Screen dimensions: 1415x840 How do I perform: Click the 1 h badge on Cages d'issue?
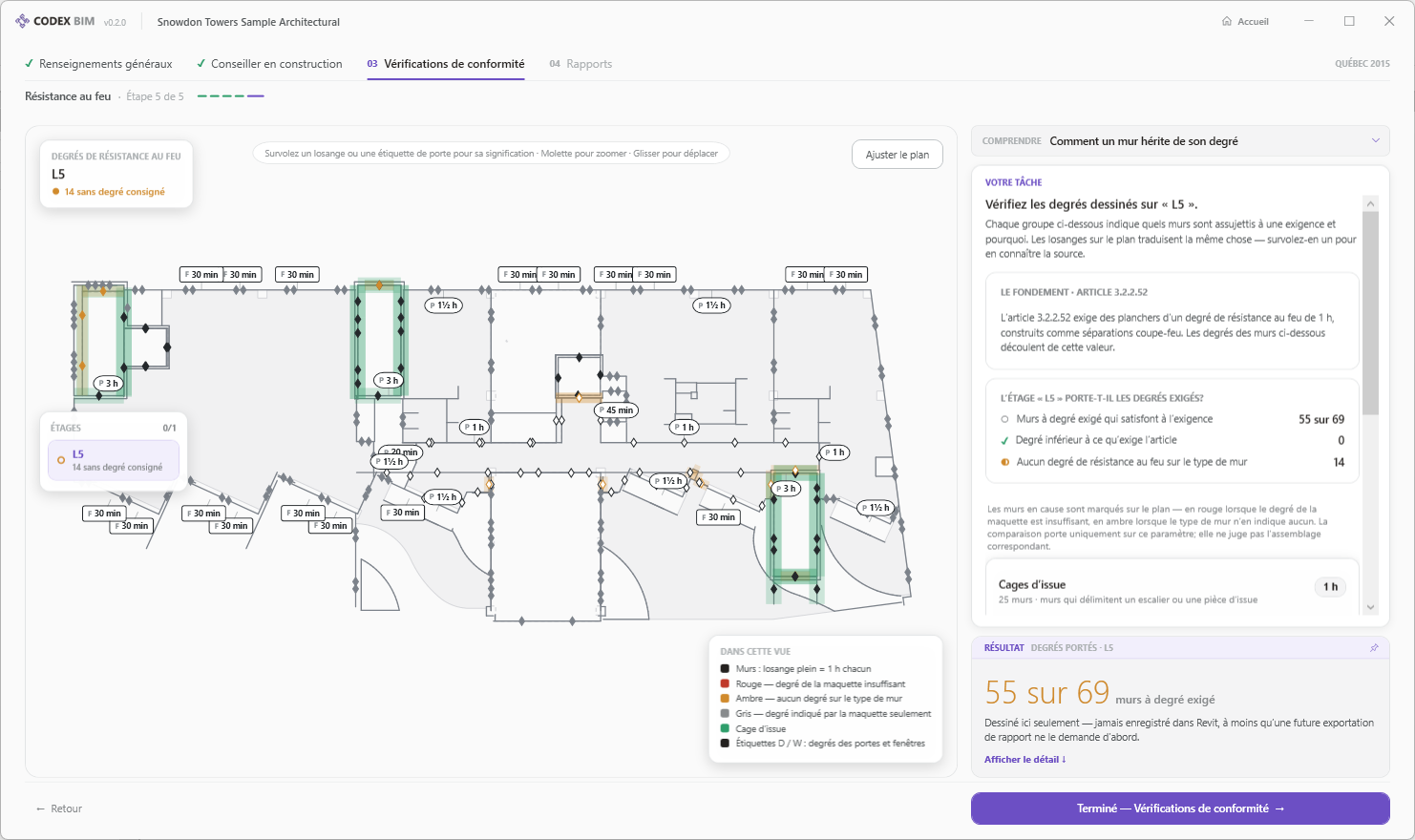coord(1330,587)
